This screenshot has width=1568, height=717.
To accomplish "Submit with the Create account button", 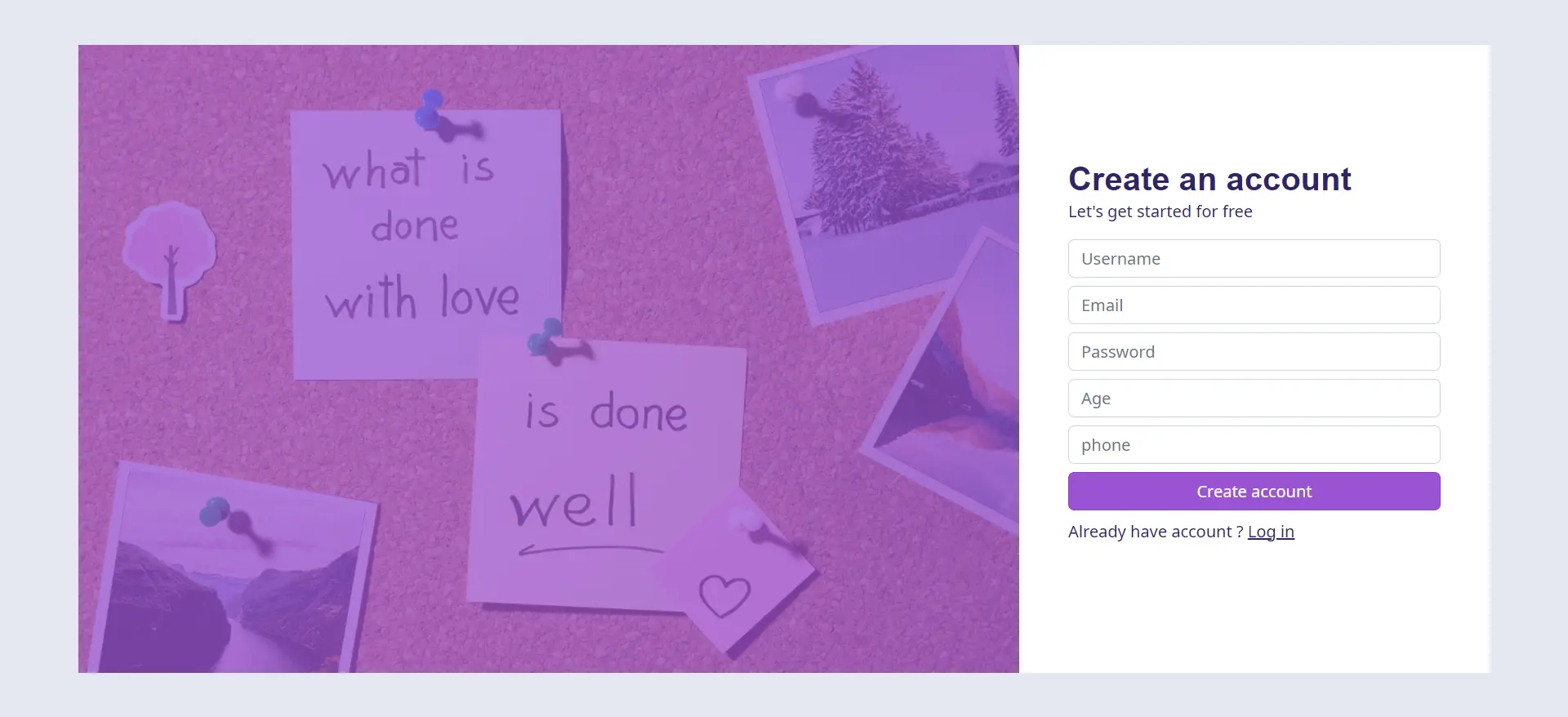I will (1254, 492).
